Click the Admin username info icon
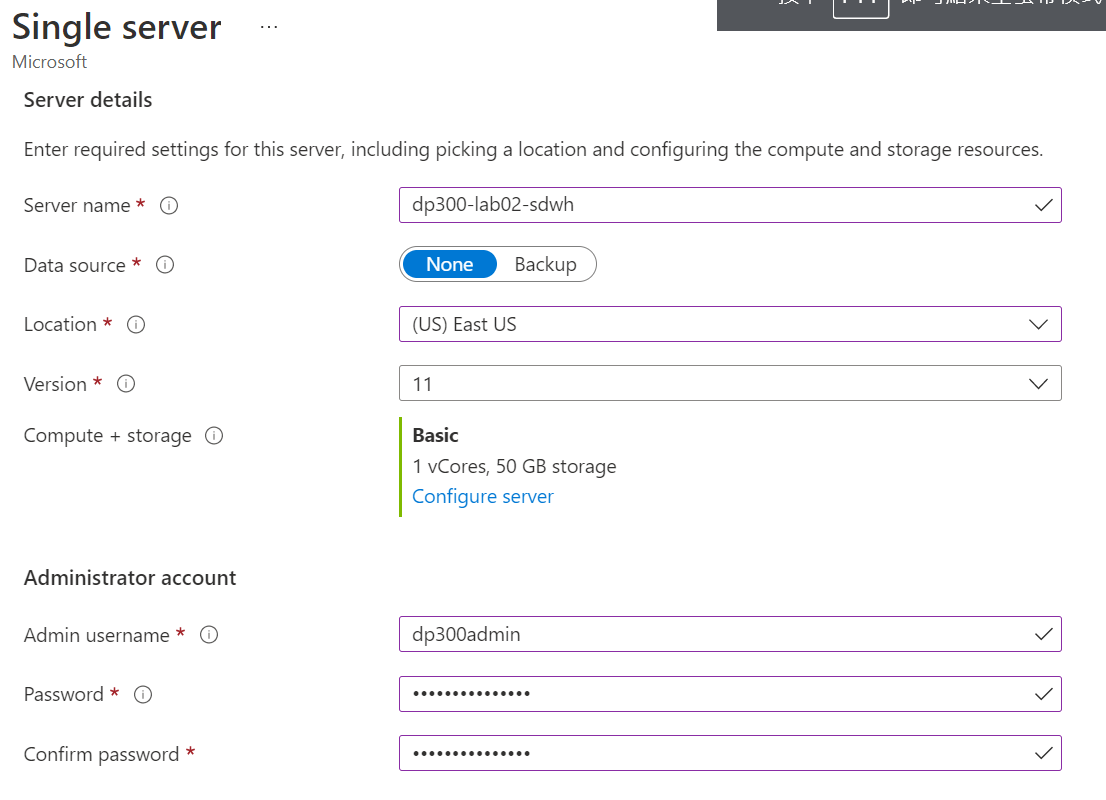The height and width of the screenshot is (800, 1106). (209, 635)
